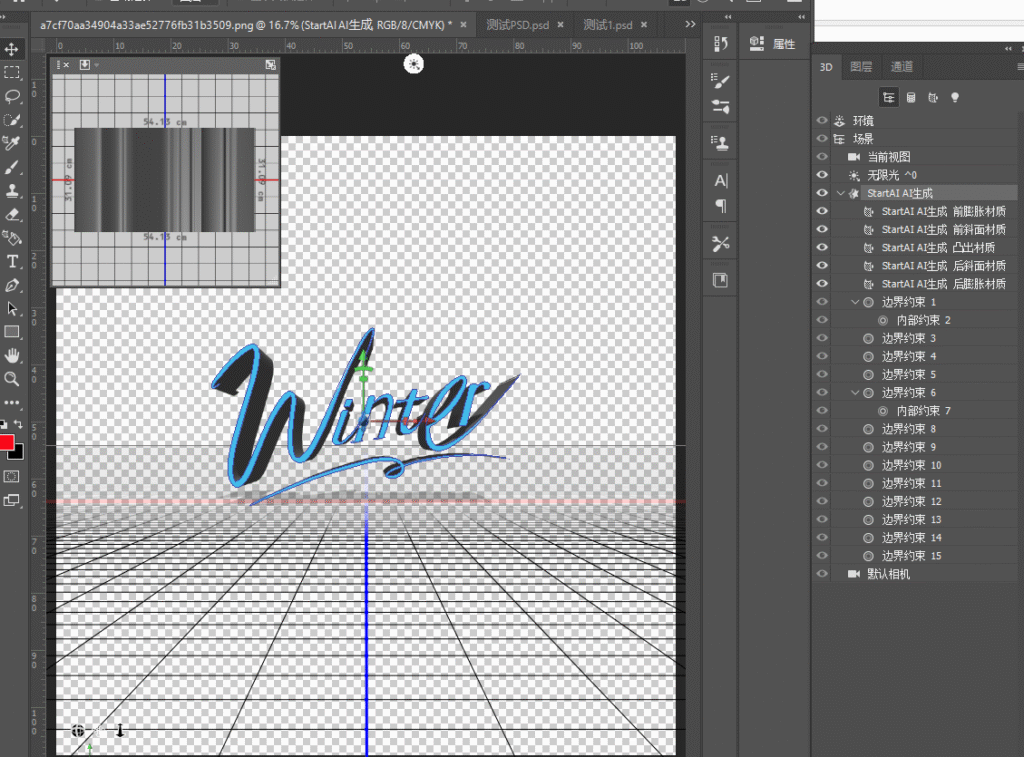The image size is (1024, 757).
Task: Switch to the 图层 panel tab
Action: 860,67
